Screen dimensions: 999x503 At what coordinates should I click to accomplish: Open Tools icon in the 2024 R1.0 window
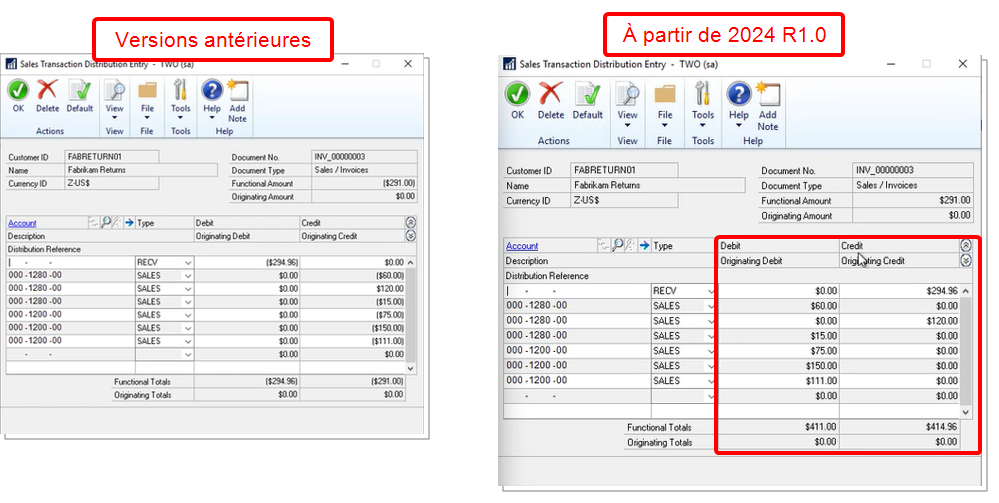(703, 94)
